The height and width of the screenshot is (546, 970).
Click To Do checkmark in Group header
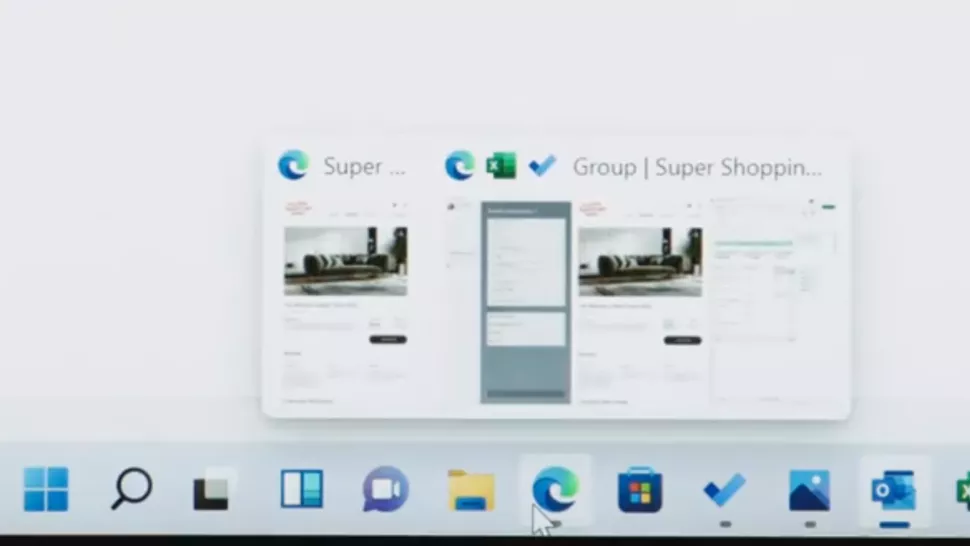coord(543,166)
